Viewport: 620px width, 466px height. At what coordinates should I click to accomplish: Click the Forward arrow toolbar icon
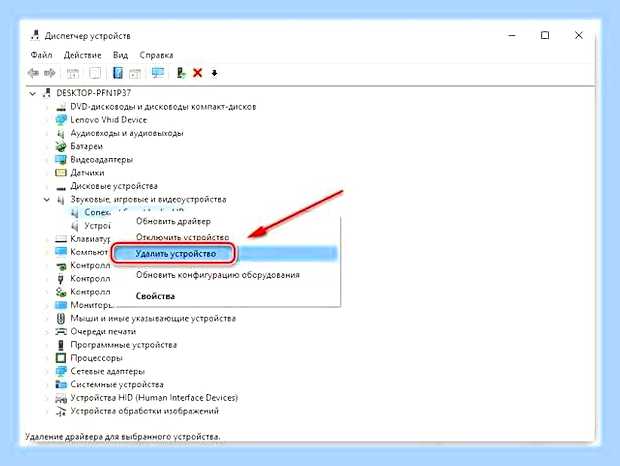tap(50, 73)
